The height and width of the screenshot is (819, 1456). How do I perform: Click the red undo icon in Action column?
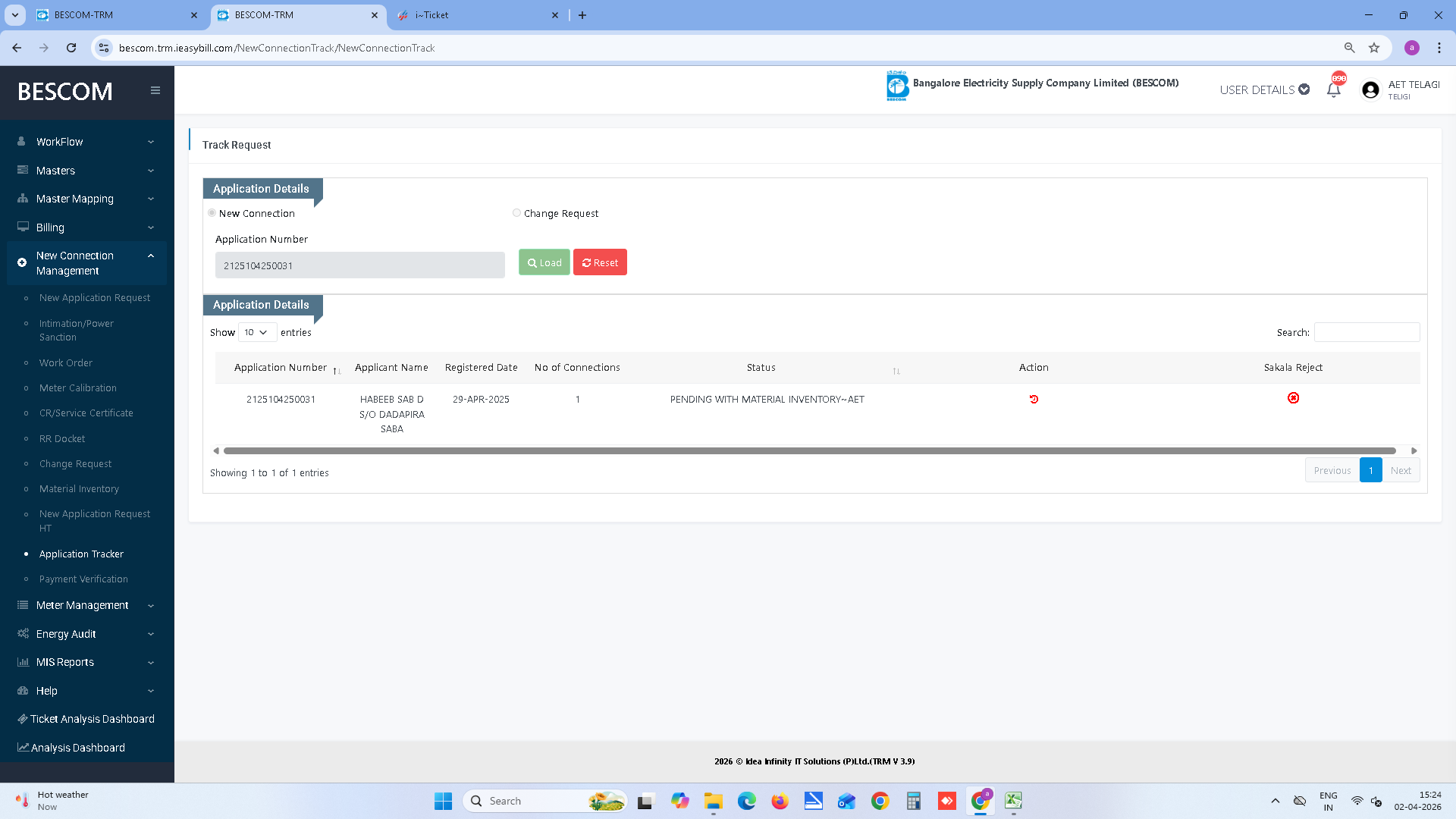pyautogui.click(x=1034, y=399)
